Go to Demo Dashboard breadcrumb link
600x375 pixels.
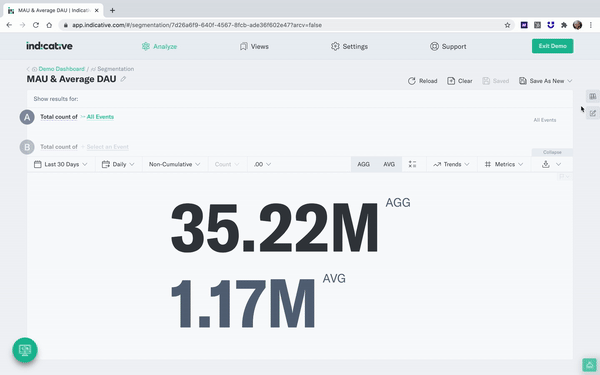click(62, 69)
